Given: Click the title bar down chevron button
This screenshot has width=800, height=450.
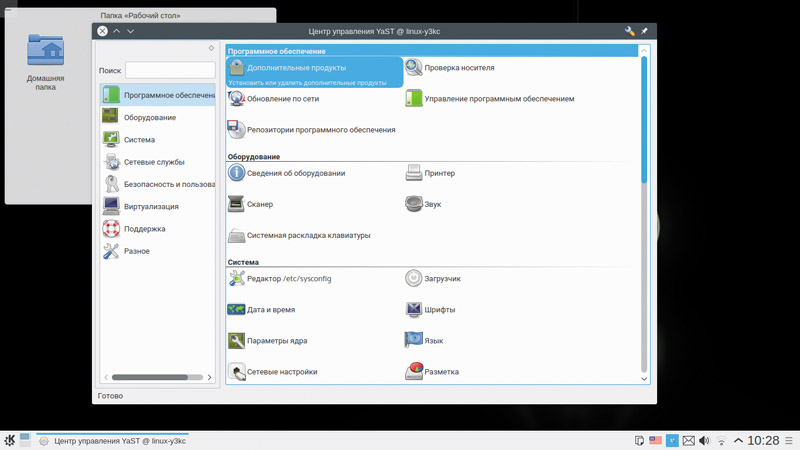Looking at the screenshot, I should (x=131, y=31).
